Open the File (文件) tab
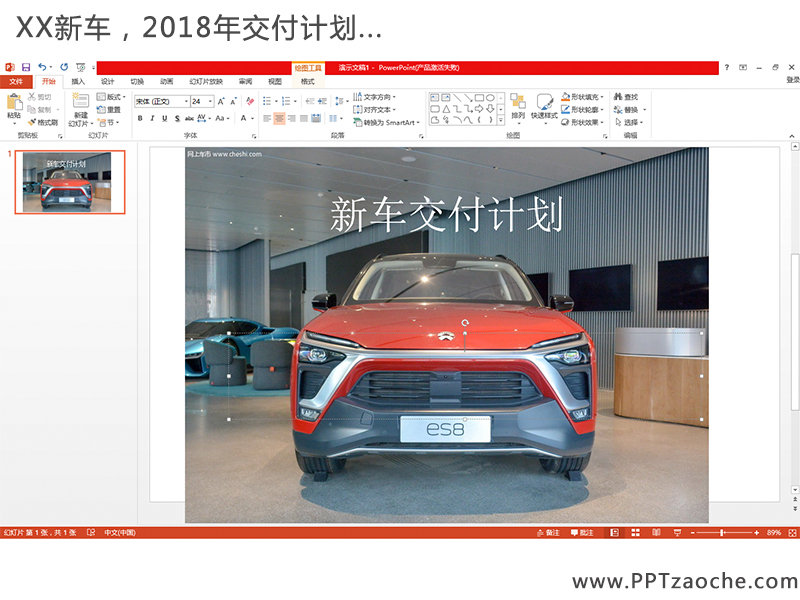The image size is (800, 600). 16,82
